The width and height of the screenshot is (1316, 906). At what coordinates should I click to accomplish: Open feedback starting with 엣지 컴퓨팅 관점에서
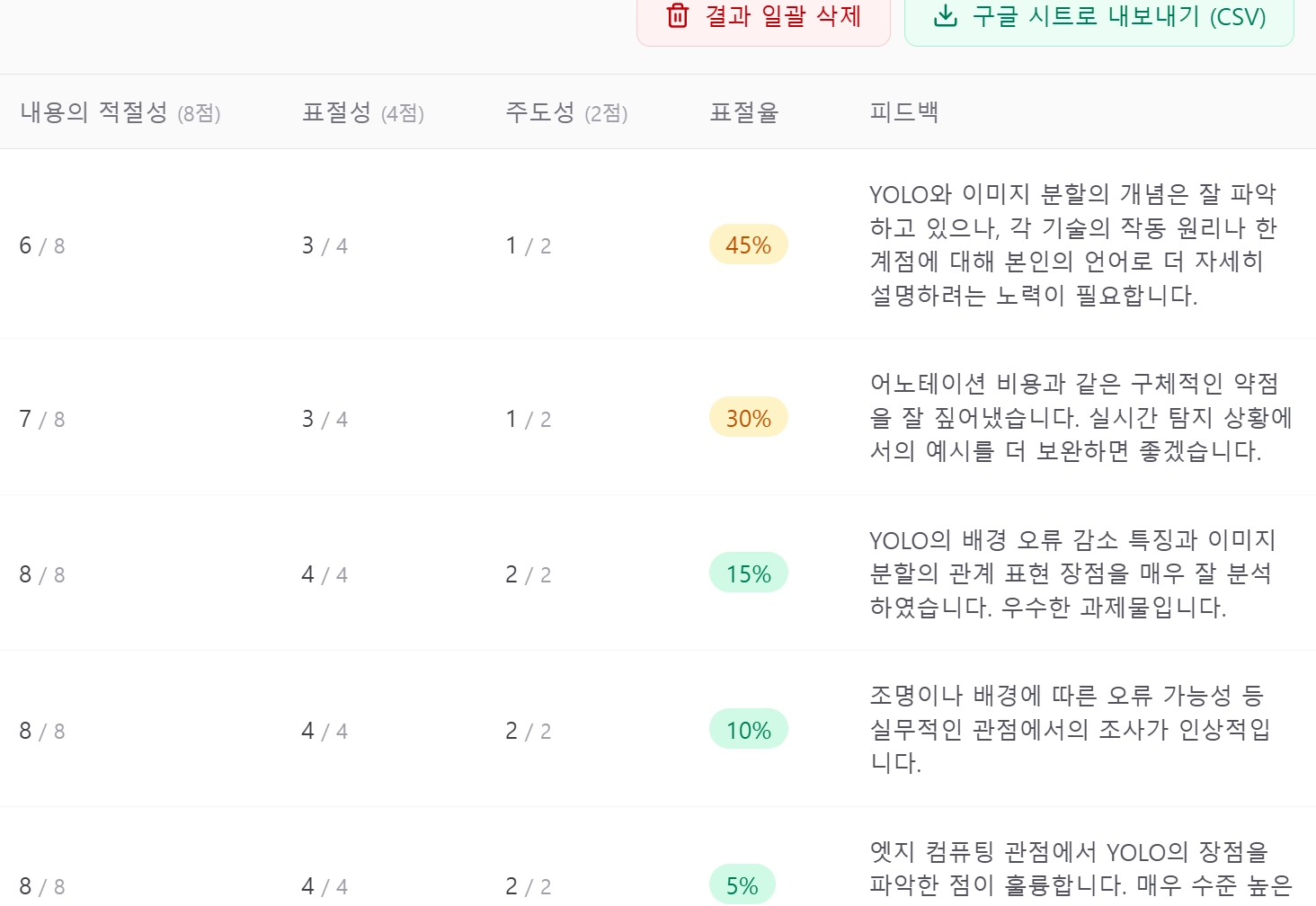[1079, 868]
